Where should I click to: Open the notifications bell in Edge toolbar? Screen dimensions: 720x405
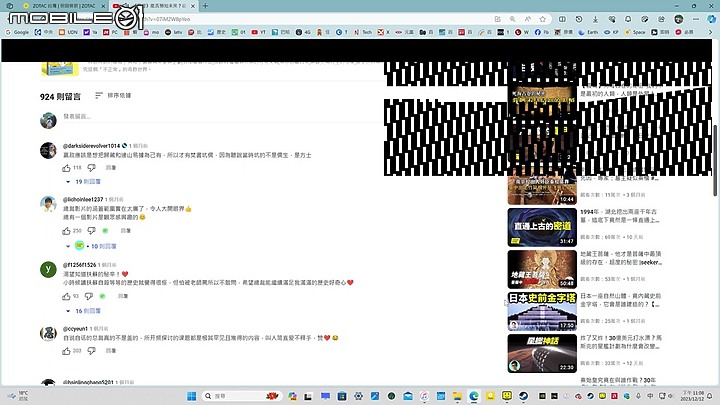(x=628, y=19)
